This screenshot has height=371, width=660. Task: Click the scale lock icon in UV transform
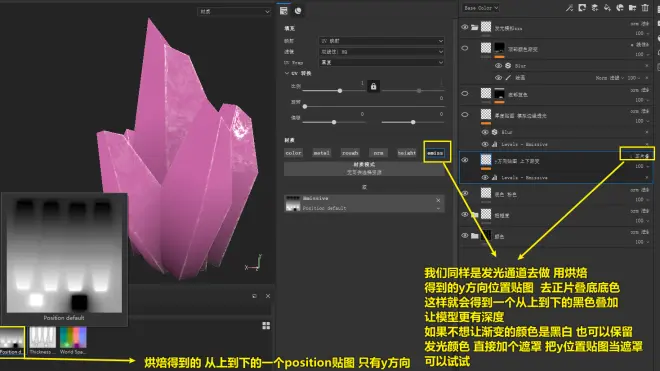pos(373,86)
